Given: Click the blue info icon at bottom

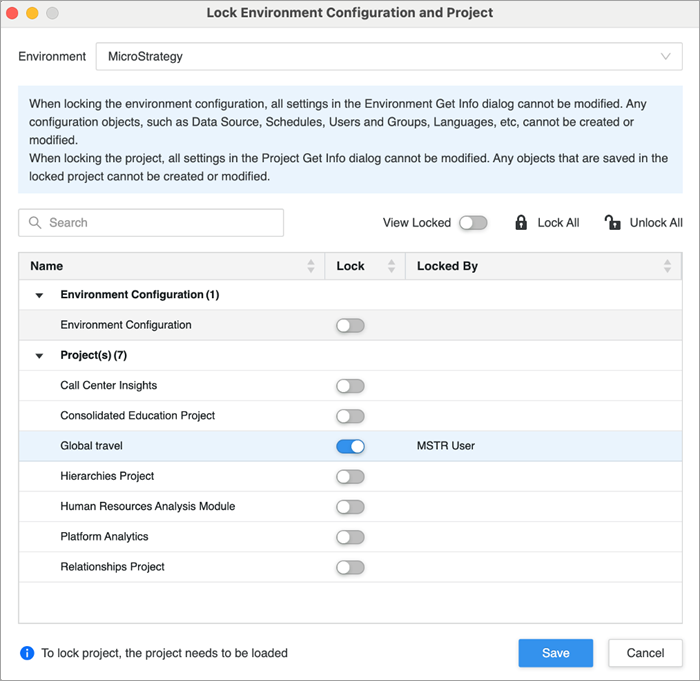Looking at the screenshot, I should click(27, 653).
